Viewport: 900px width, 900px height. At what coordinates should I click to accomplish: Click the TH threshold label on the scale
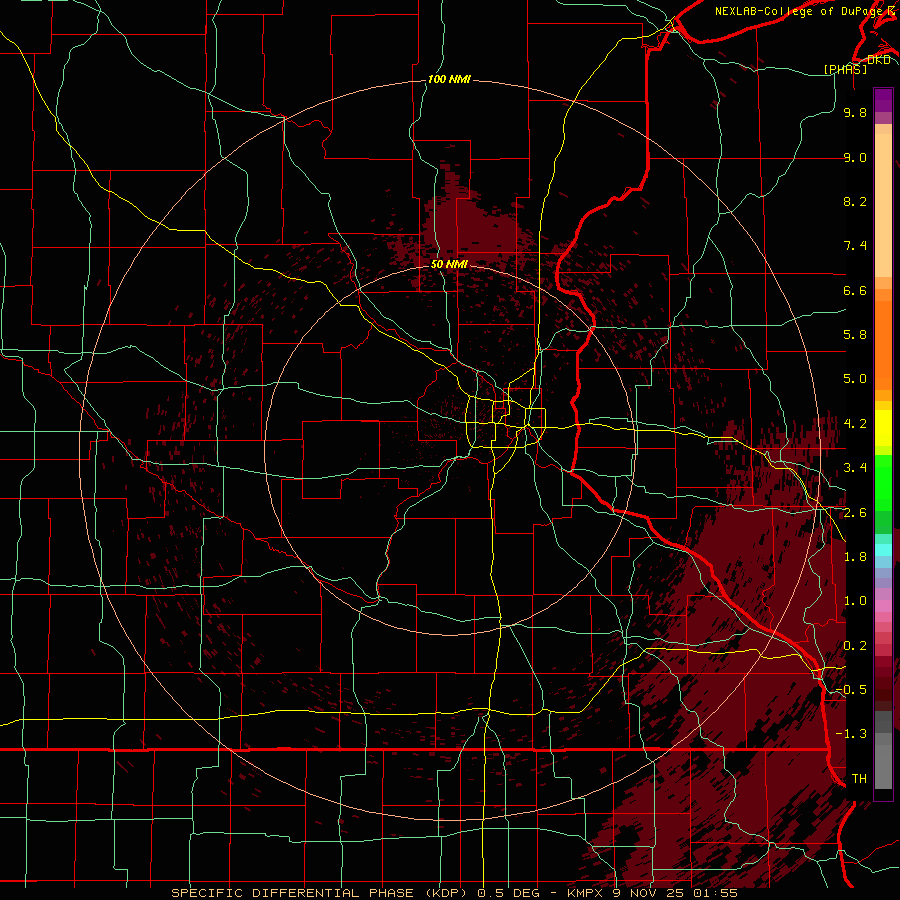pyautogui.click(x=859, y=779)
